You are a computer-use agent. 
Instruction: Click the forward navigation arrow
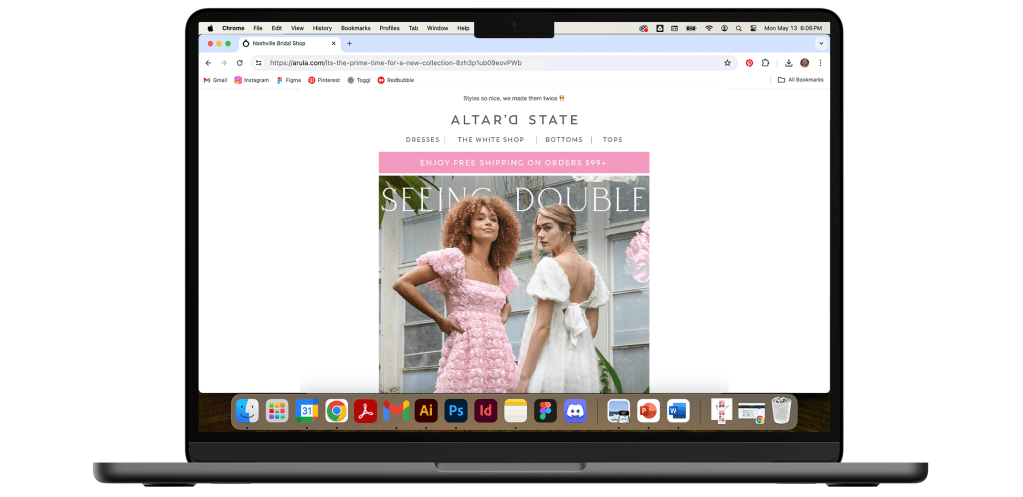pos(224,63)
